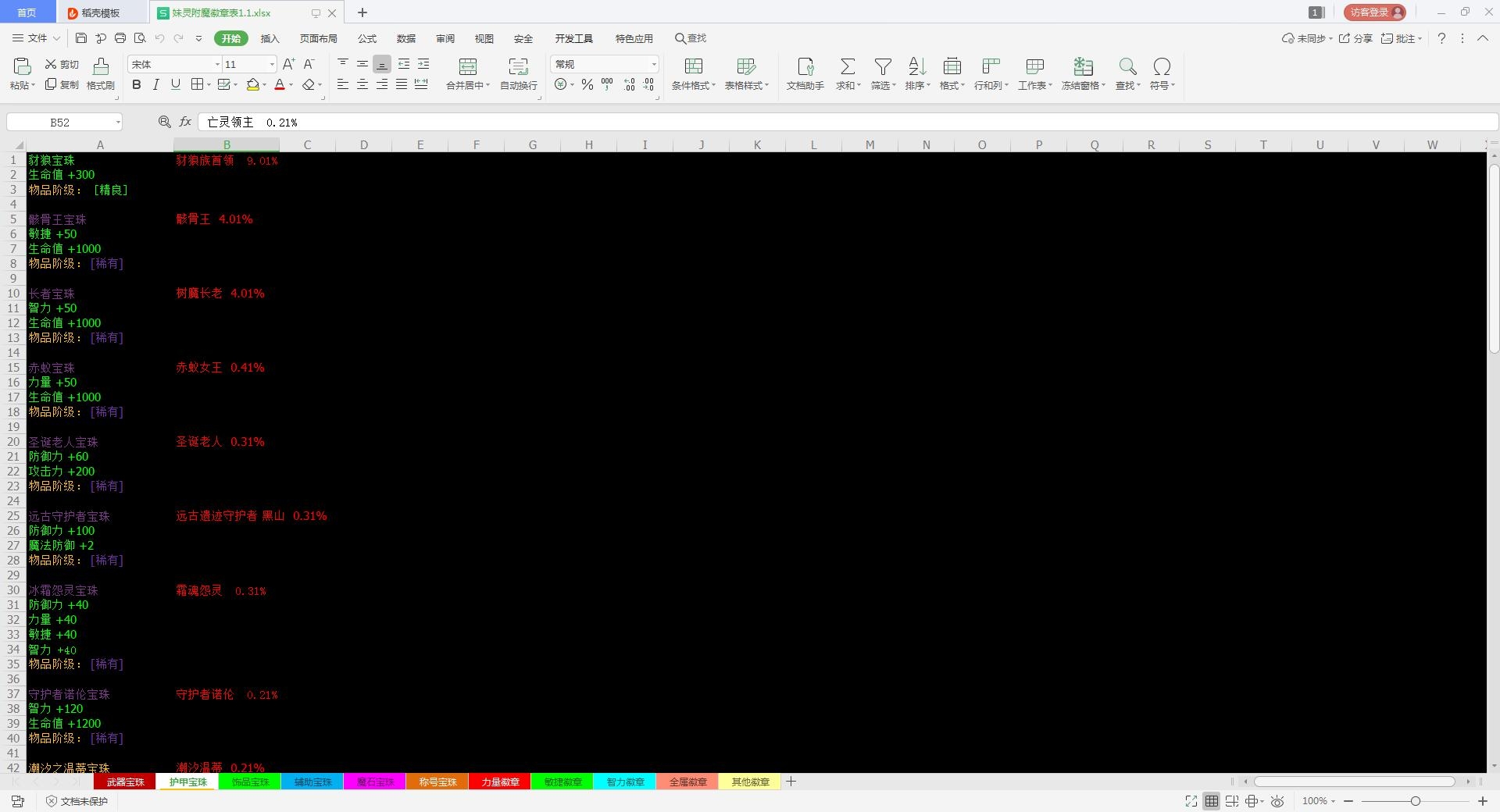Expand font color dropdown arrow
The image size is (1500, 812).
point(291,85)
